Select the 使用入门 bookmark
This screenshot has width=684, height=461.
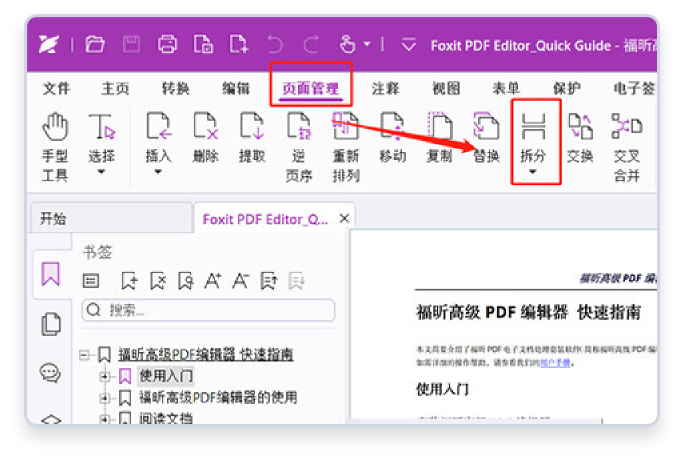(166, 376)
